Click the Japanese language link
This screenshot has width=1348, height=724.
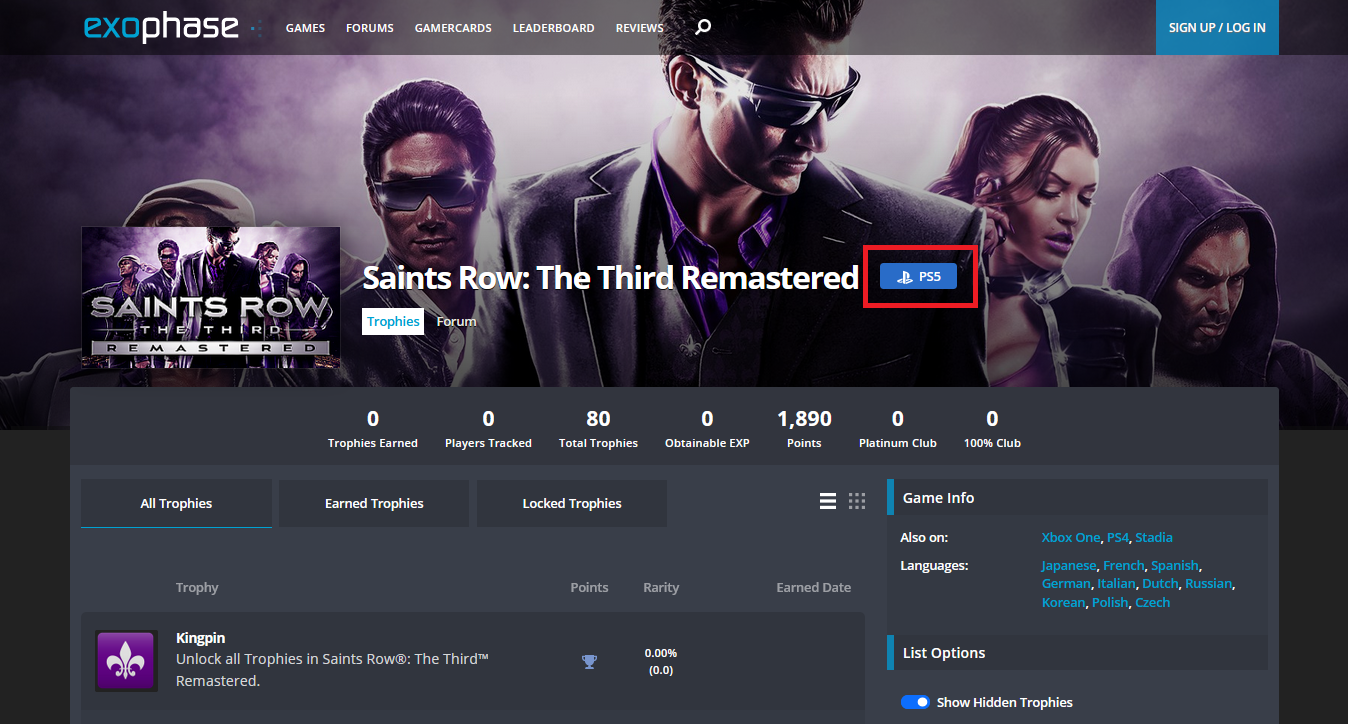point(1068,565)
